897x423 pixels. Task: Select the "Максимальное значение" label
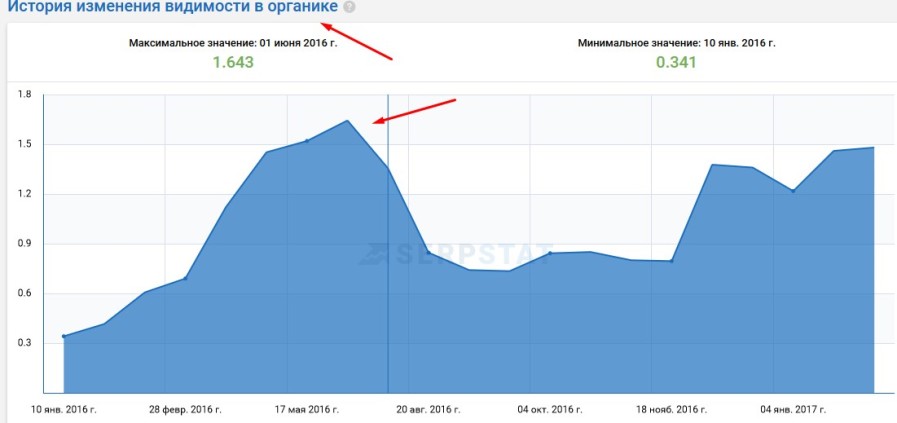(233, 43)
